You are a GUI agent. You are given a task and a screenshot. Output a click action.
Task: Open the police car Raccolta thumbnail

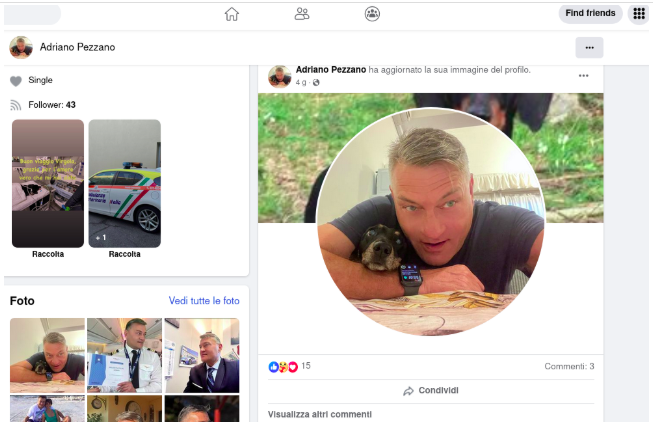pos(124,184)
